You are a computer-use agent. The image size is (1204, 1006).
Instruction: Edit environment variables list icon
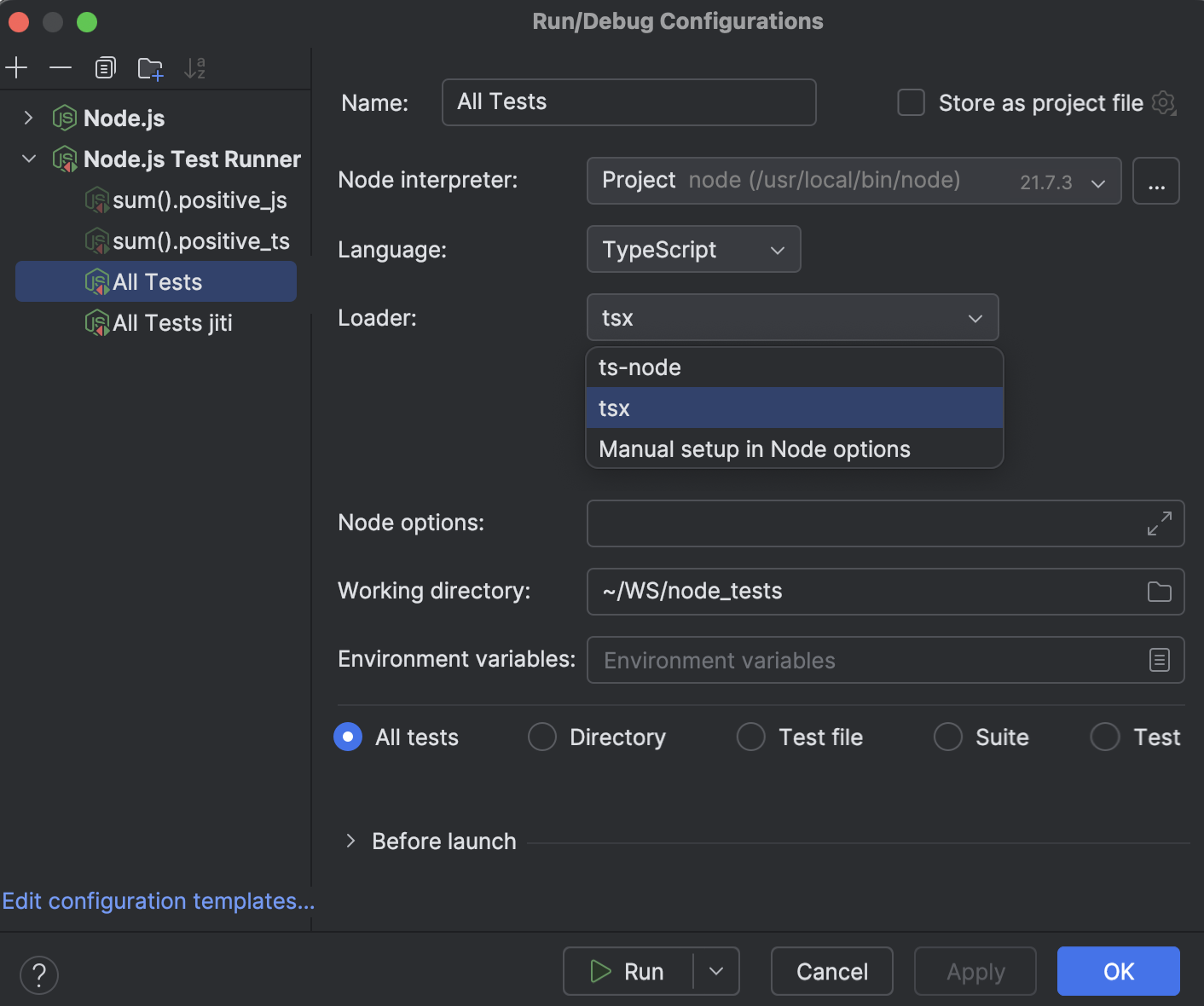point(1160,660)
